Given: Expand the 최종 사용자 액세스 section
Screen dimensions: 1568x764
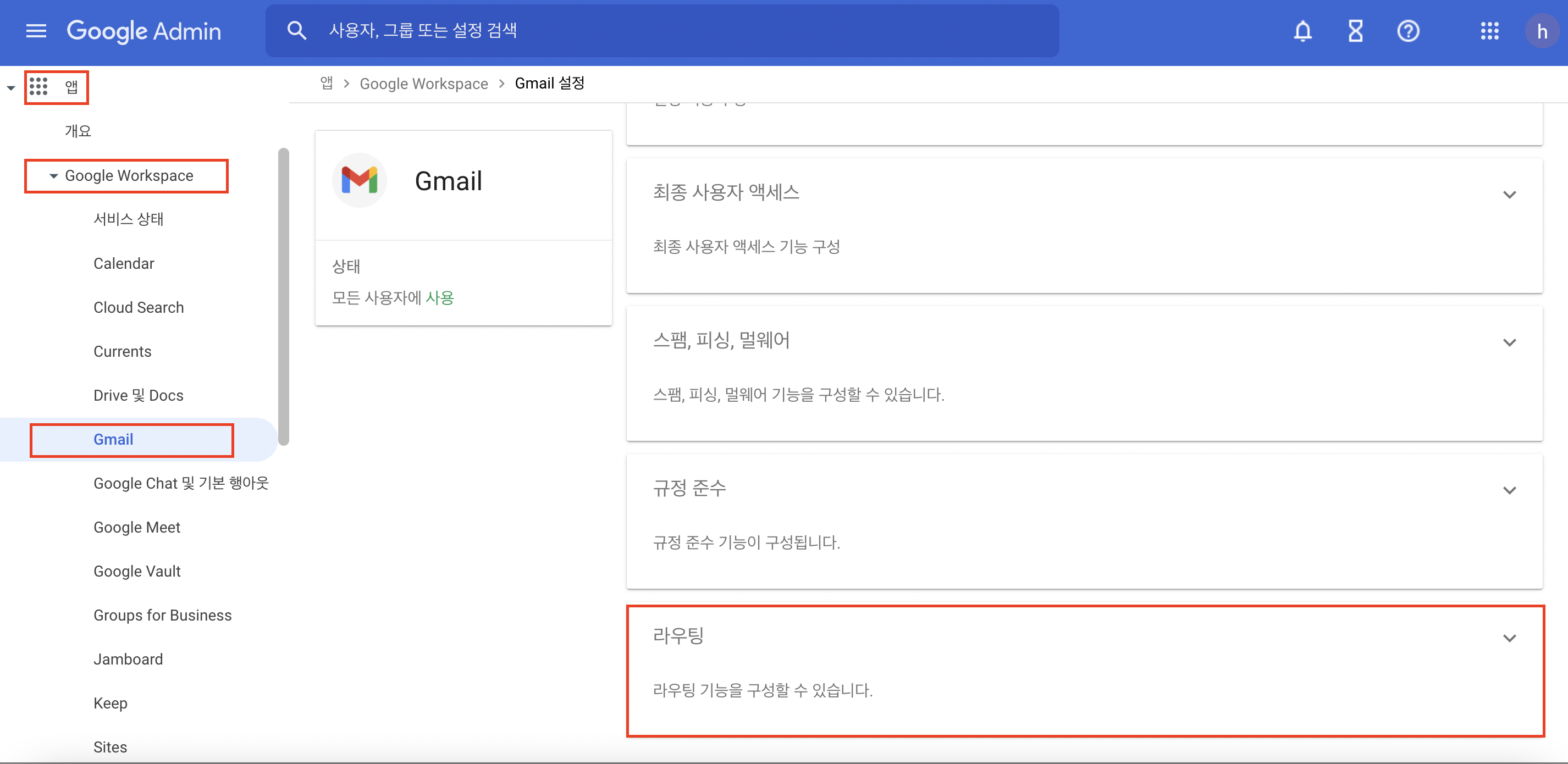Looking at the screenshot, I should coord(1509,195).
